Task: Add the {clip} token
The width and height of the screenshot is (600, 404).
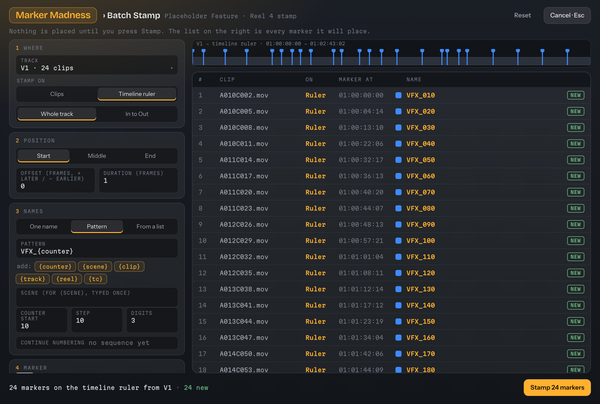Action: click(129, 266)
